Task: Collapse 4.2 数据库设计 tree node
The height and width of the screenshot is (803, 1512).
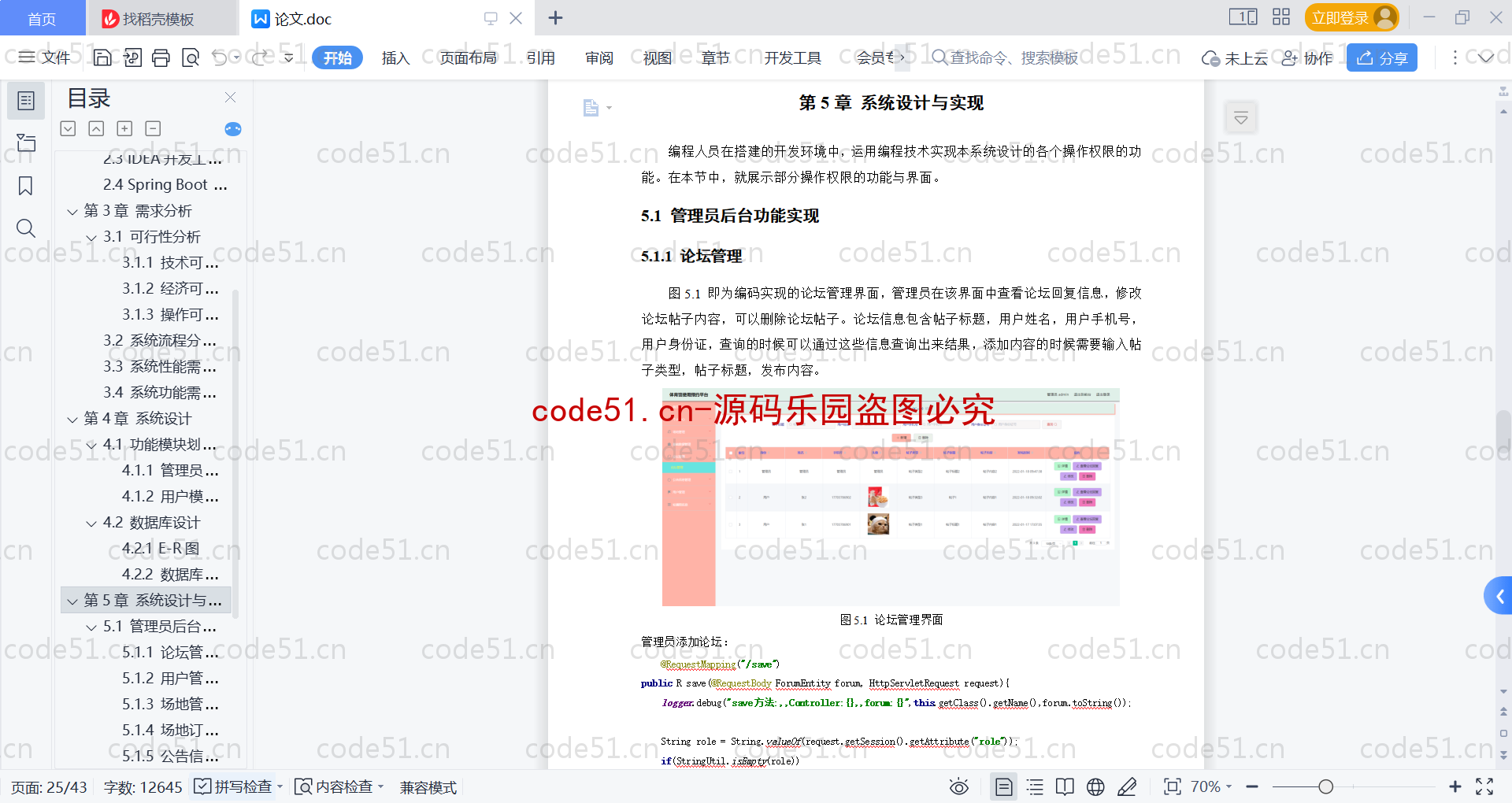Action: (x=91, y=524)
